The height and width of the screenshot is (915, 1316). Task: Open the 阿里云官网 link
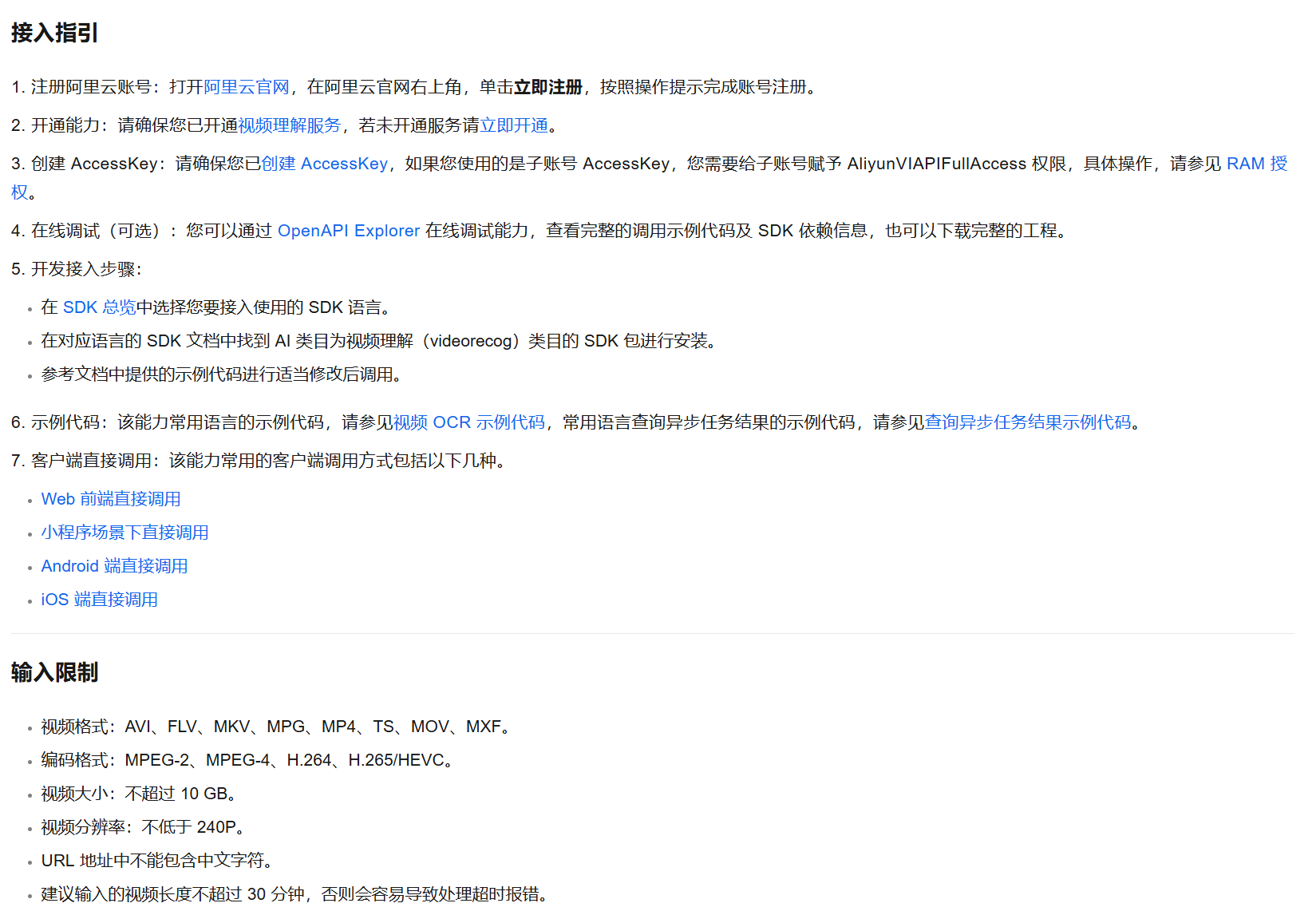tap(247, 87)
